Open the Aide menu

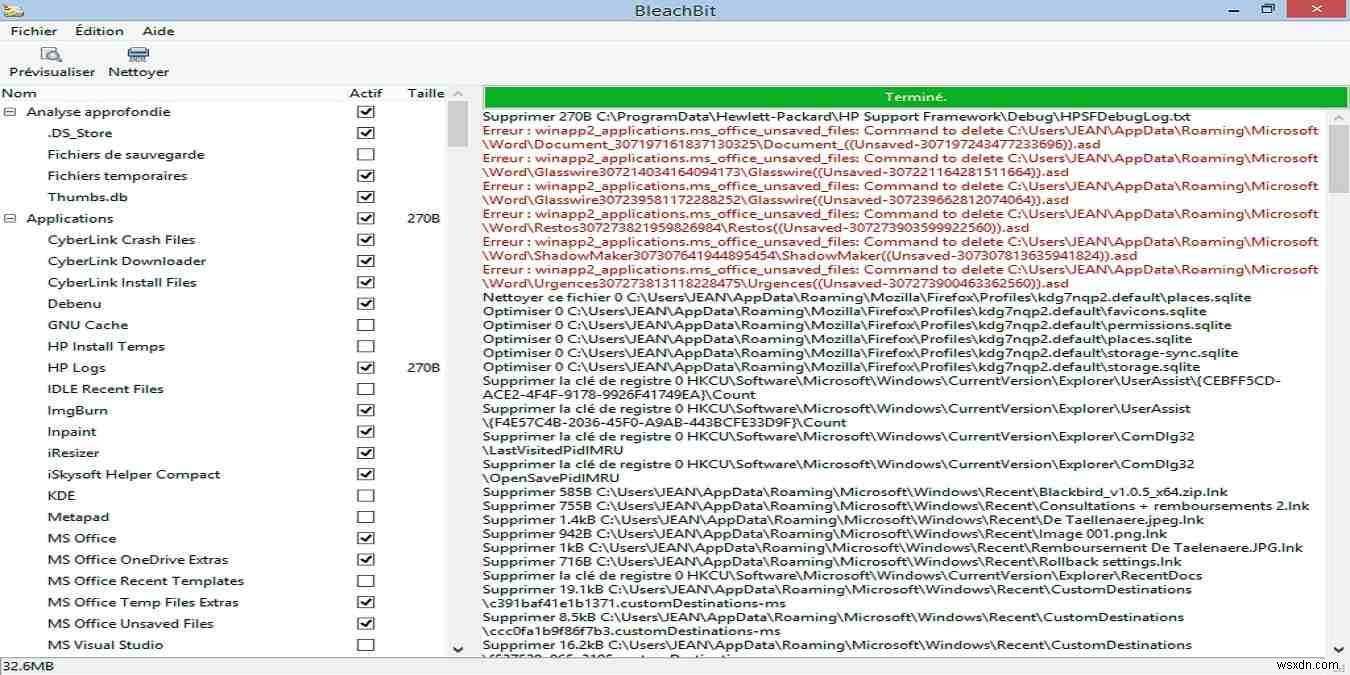tap(157, 30)
